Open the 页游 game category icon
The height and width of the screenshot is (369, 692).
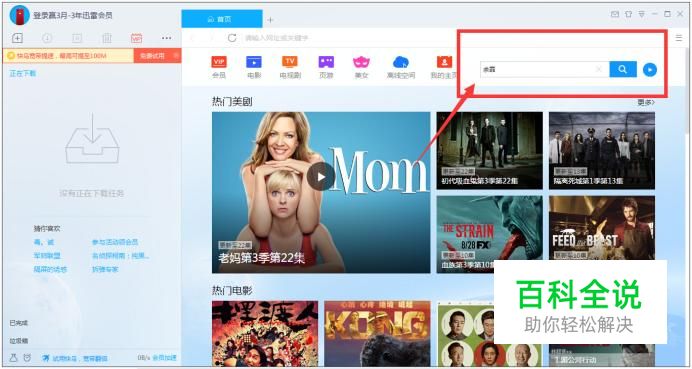pyautogui.click(x=326, y=67)
